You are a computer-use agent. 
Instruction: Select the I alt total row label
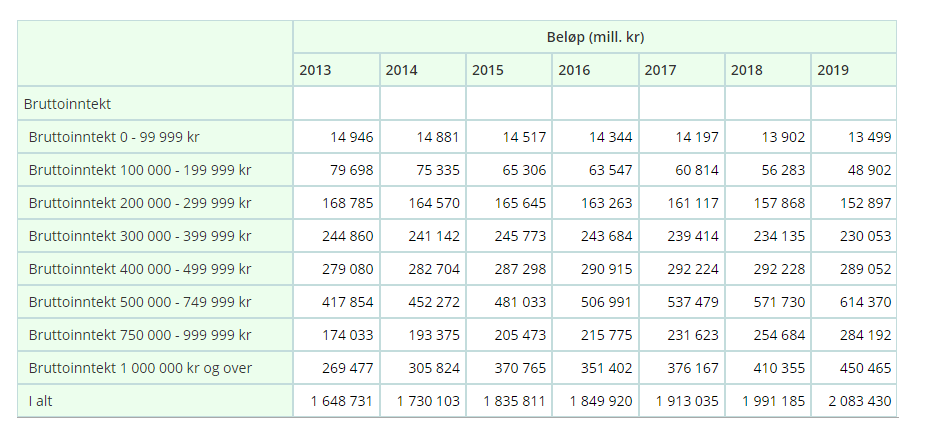(42, 401)
